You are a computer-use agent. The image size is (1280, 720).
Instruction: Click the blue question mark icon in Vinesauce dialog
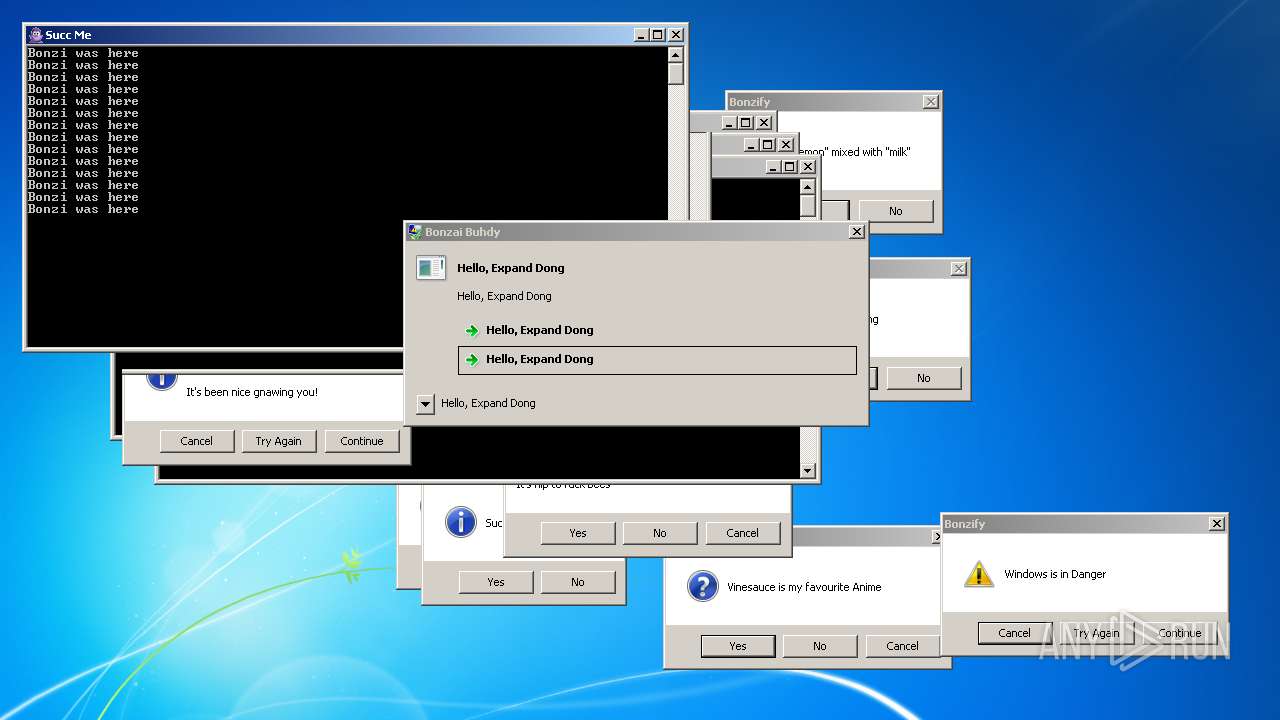click(x=703, y=586)
